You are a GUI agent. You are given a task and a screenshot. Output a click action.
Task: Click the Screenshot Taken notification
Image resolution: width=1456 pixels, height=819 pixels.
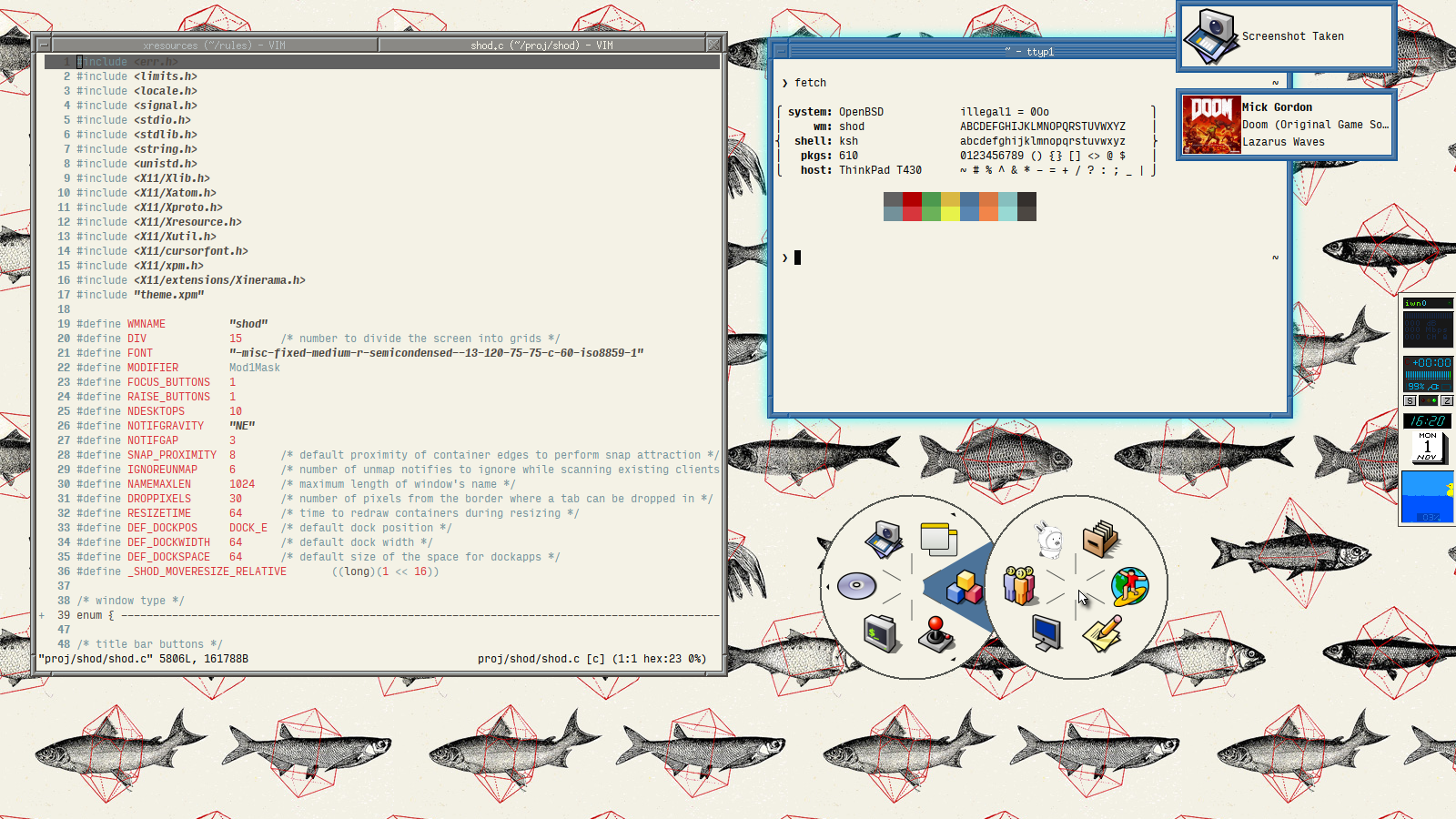[x=1287, y=36]
